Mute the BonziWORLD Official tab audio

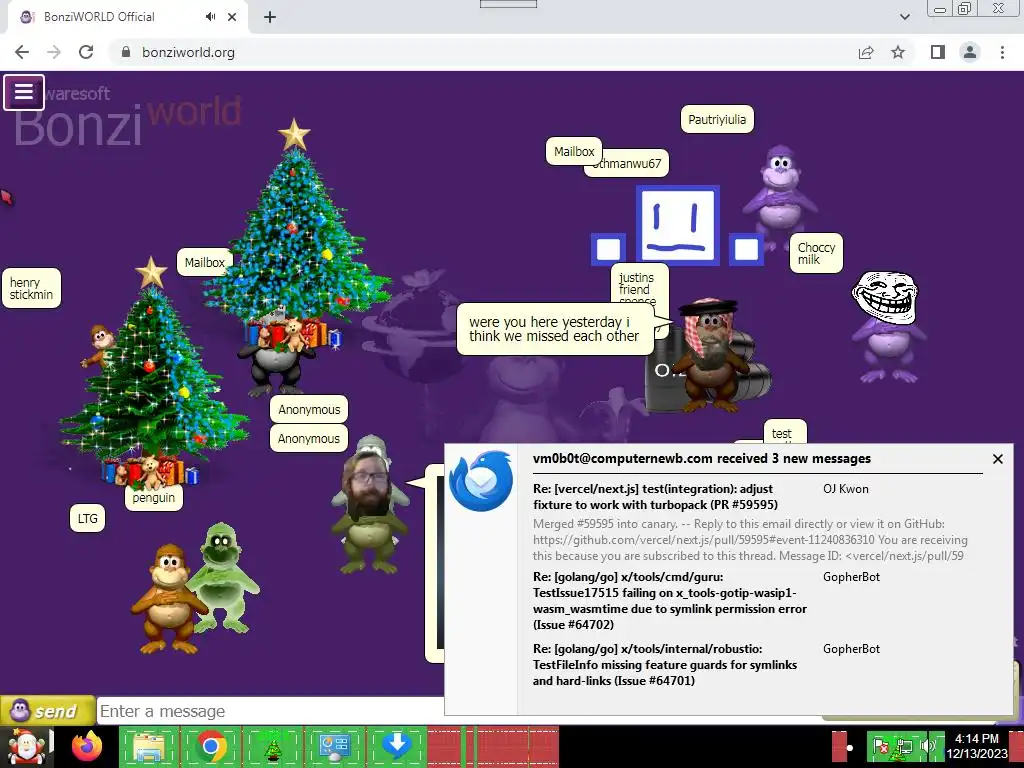210,17
